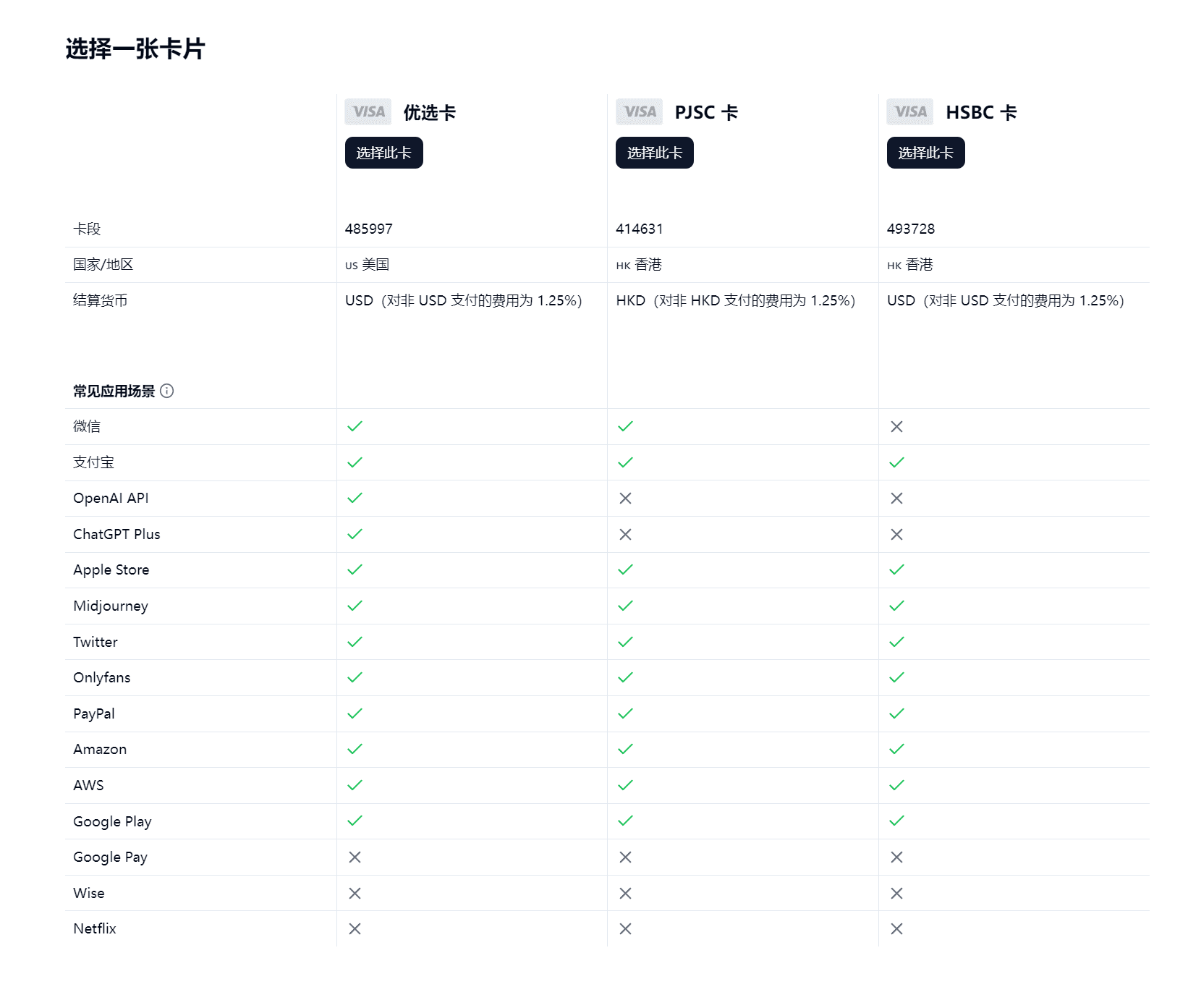This screenshot has width=1188, height=1008.
Task: Click the checkmark for Midjourney on PJSC 卡
Action: click(x=625, y=606)
